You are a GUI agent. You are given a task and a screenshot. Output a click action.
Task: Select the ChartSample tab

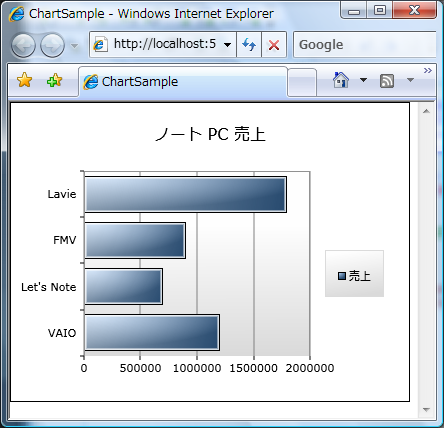tap(183, 82)
